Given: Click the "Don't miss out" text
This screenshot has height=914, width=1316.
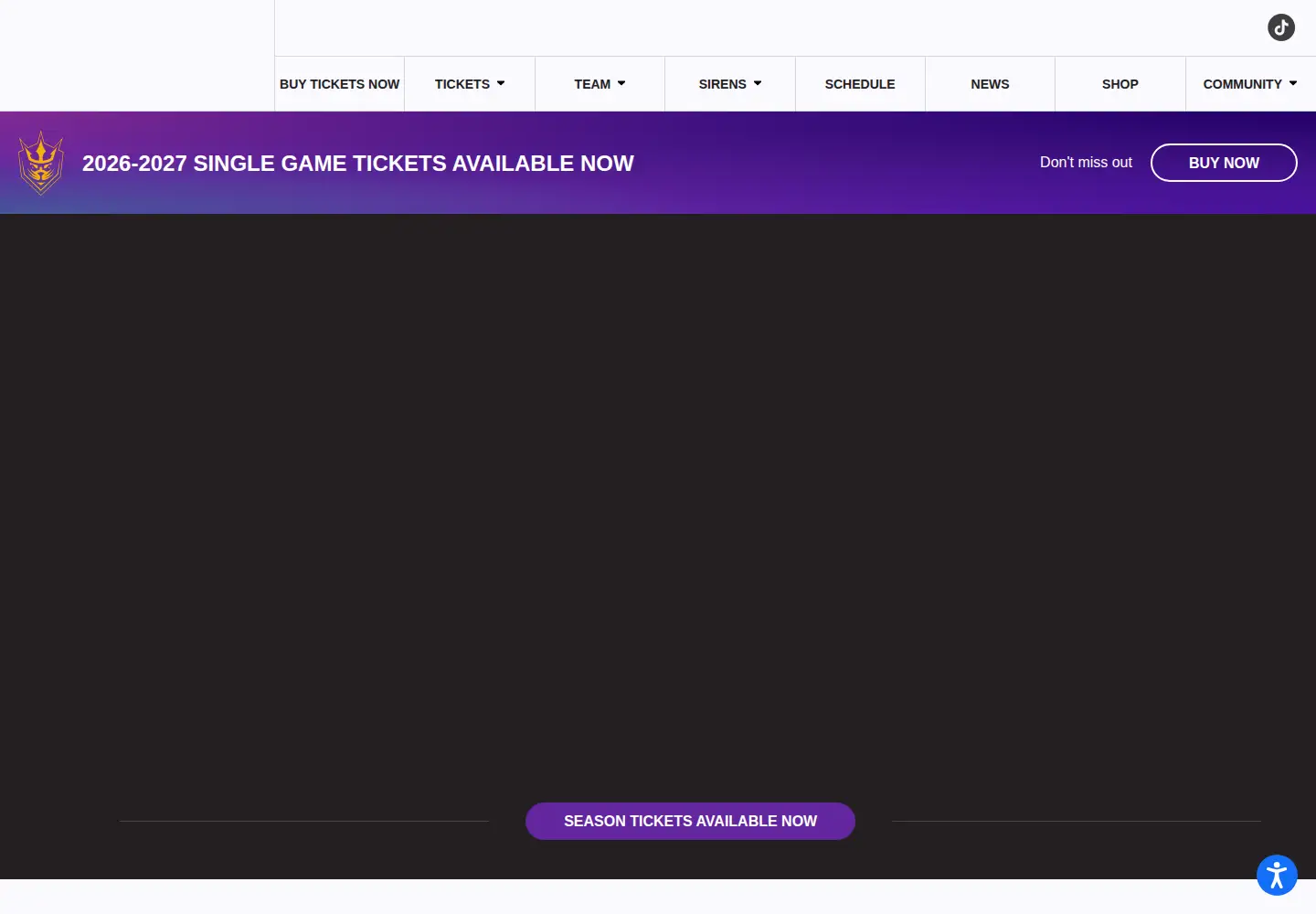Looking at the screenshot, I should click(1086, 163).
